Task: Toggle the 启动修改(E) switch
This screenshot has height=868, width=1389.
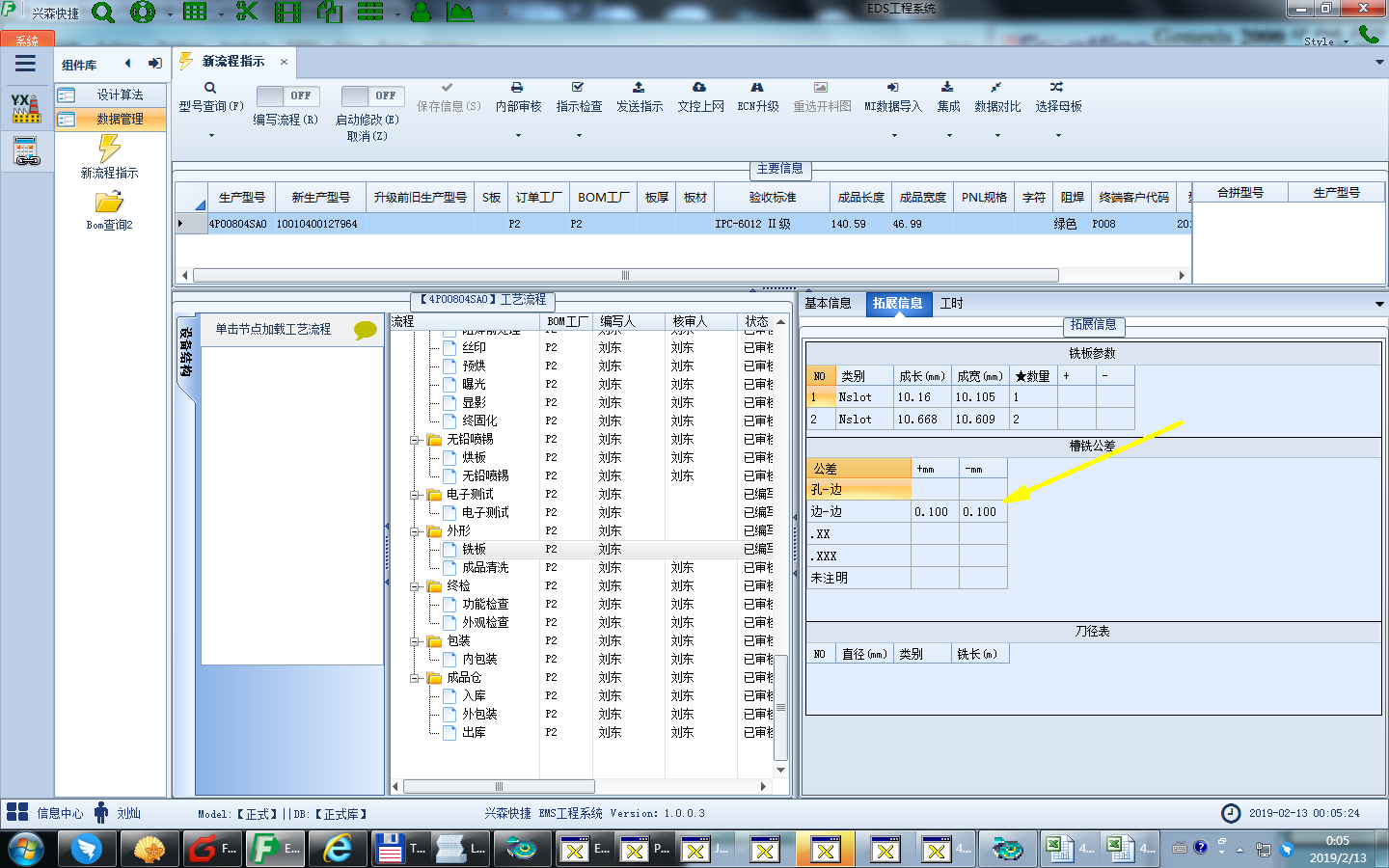Action: pyautogui.click(x=371, y=95)
